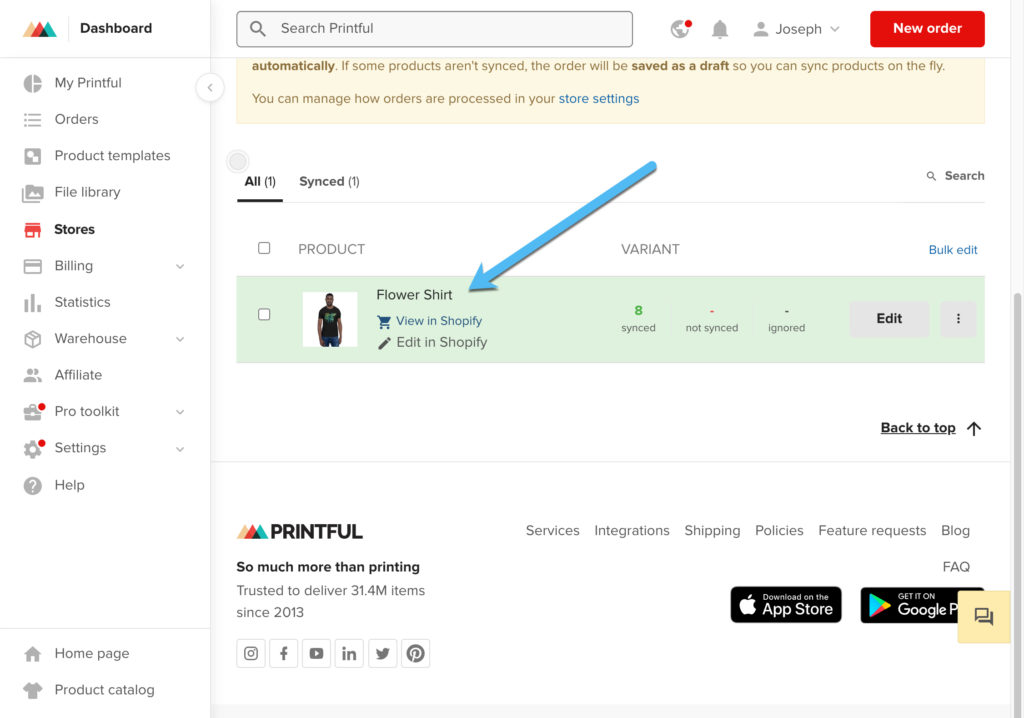Open the Dashboard heading link
The height and width of the screenshot is (718, 1024).
[116, 28]
